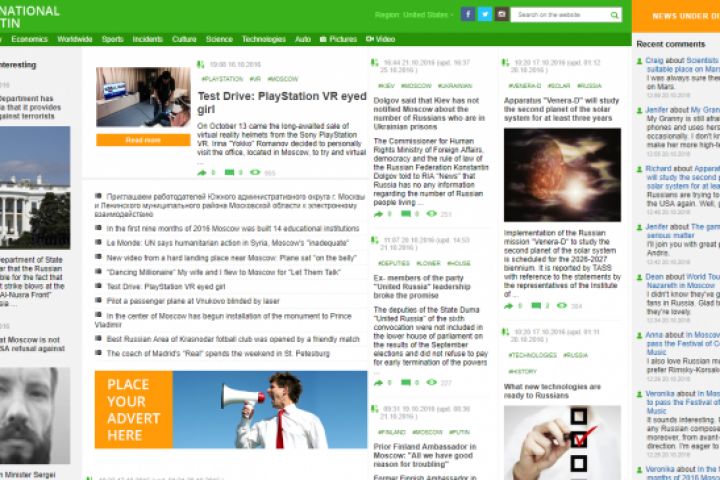Click the #TECHNOLOGIES tag

(x=532, y=356)
